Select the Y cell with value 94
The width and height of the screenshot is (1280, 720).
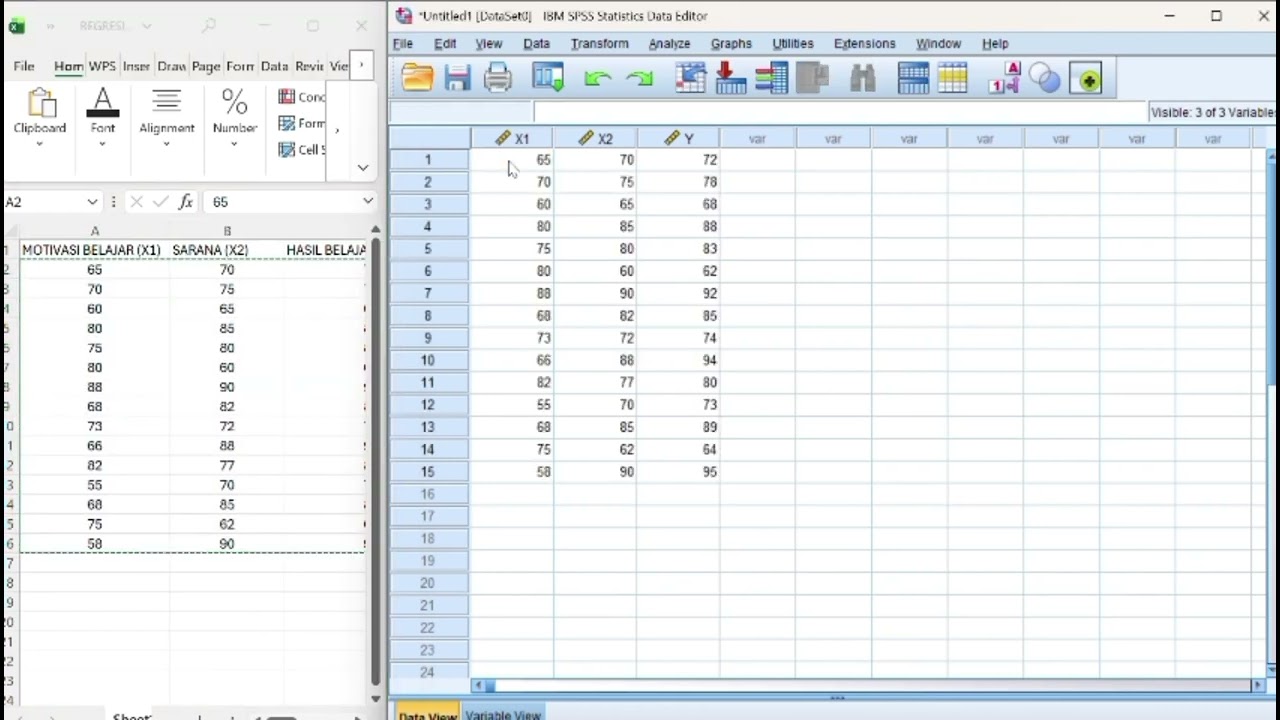[678, 360]
